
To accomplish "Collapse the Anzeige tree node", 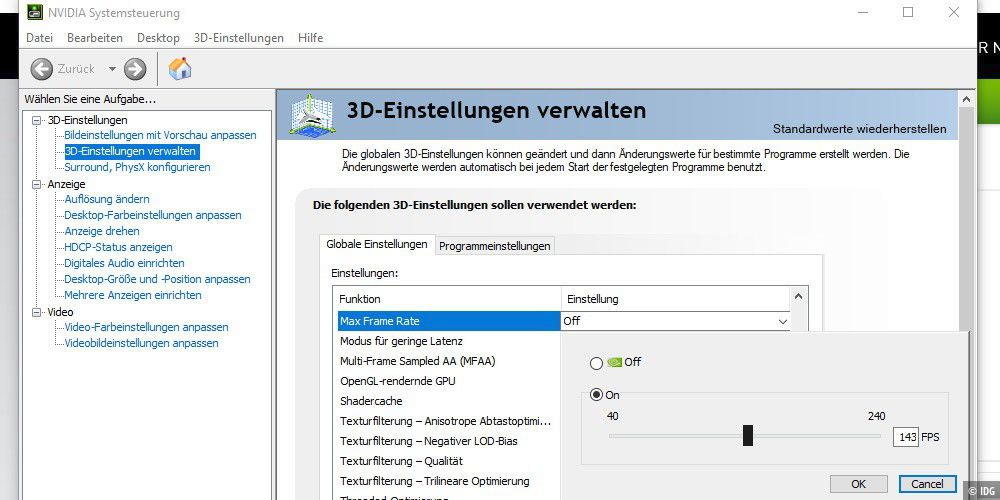I will point(36,184).
